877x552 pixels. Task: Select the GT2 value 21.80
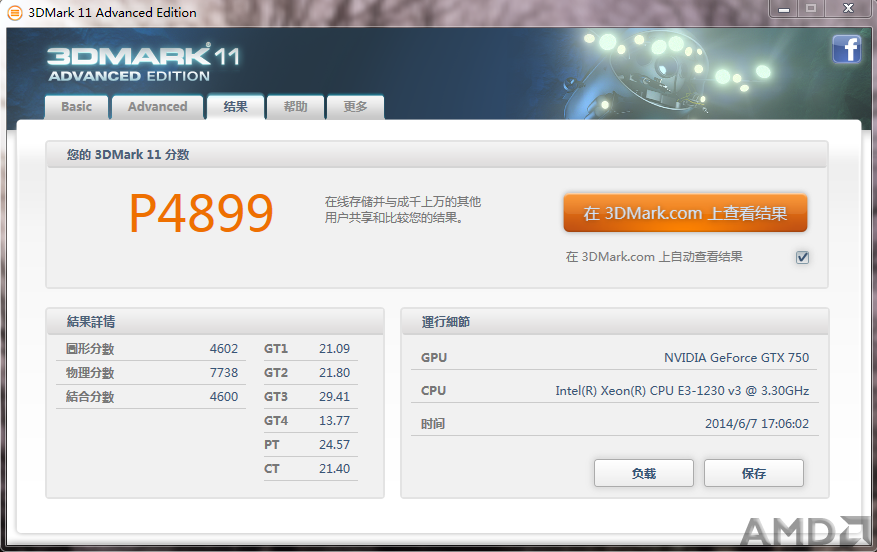(x=334, y=373)
